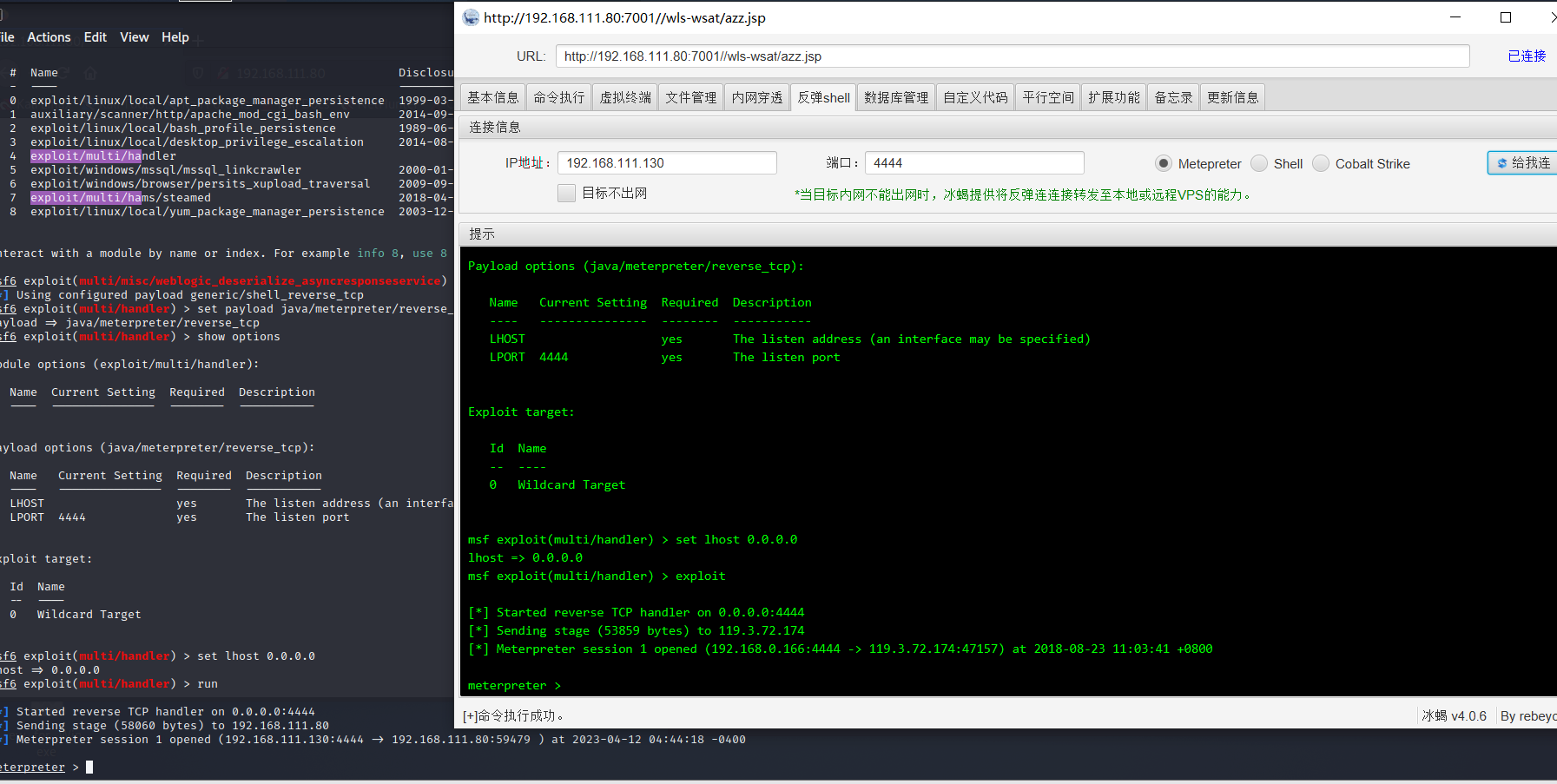This screenshot has height=784, width=1557.
Task: Open the 数据库管理 tab
Action: [x=896, y=97]
